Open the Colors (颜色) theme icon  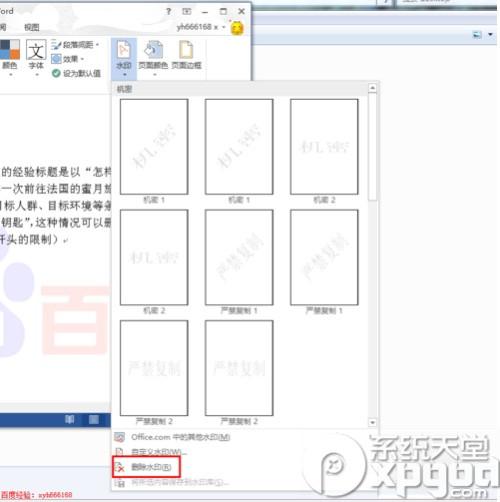tap(10, 50)
